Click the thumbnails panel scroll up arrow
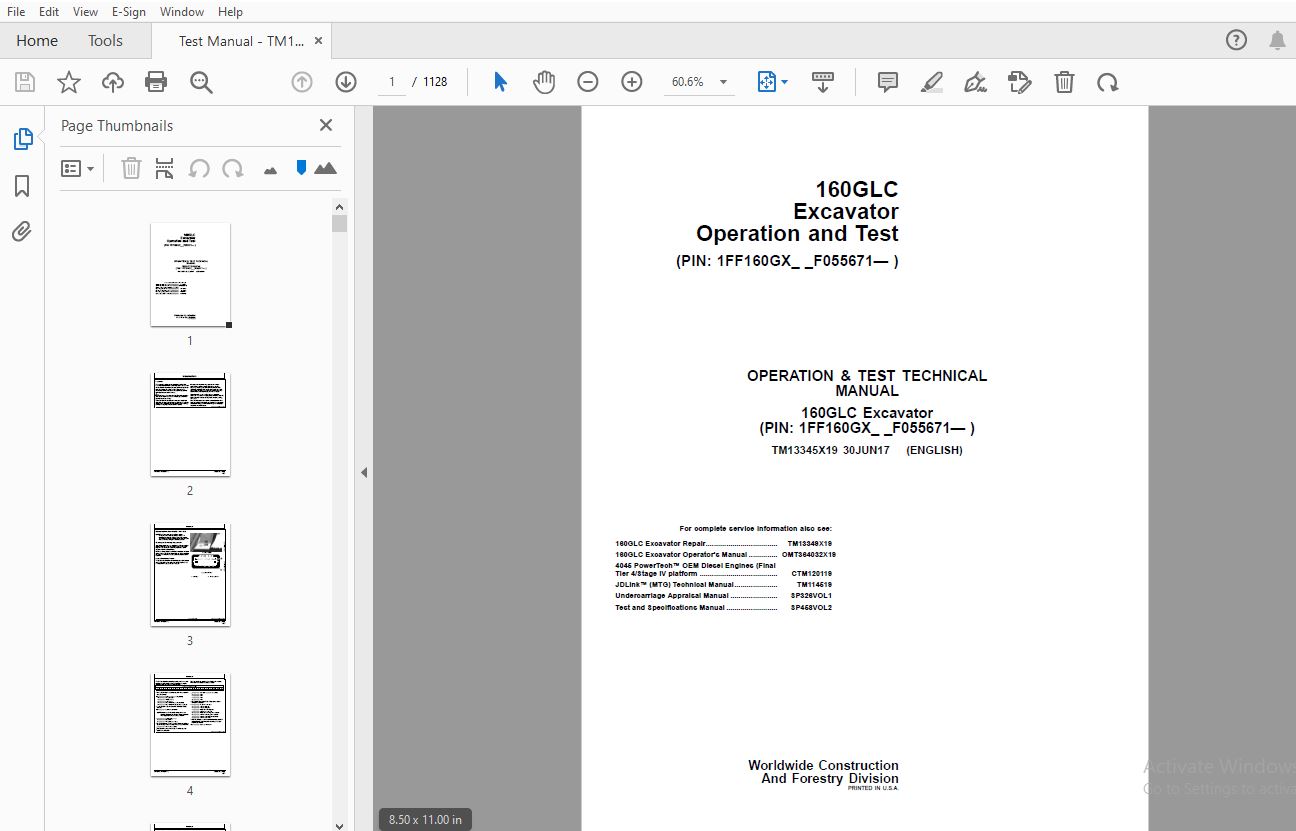This screenshot has height=831, width=1296. pos(339,205)
